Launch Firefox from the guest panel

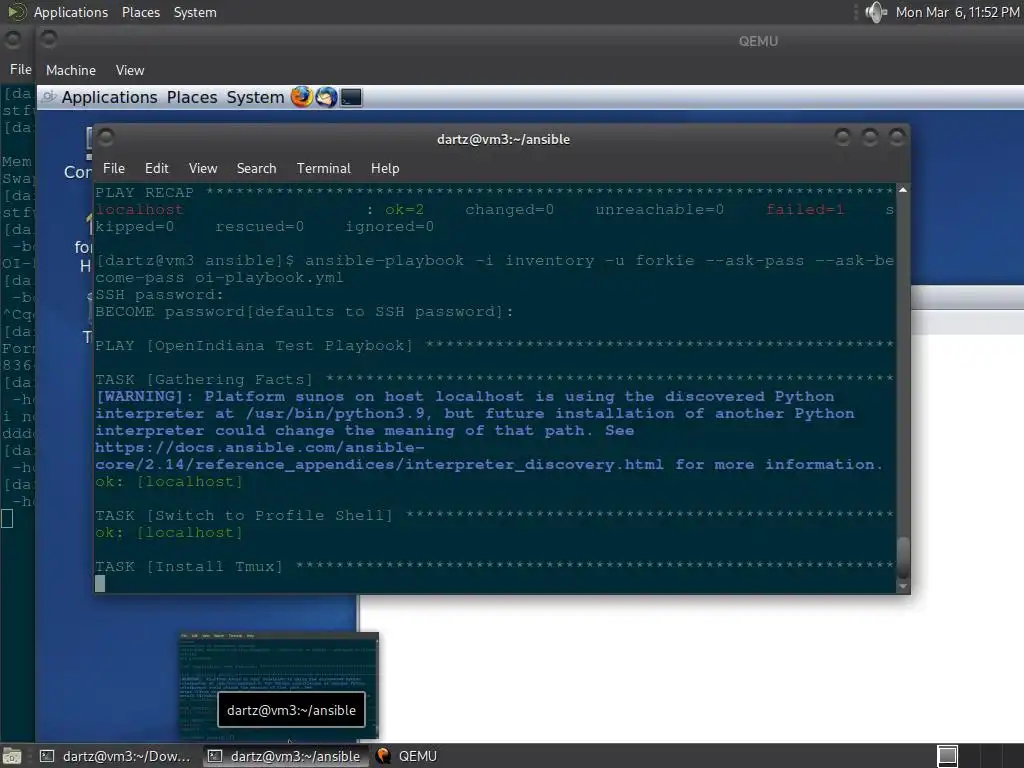(x=302, y=97)
